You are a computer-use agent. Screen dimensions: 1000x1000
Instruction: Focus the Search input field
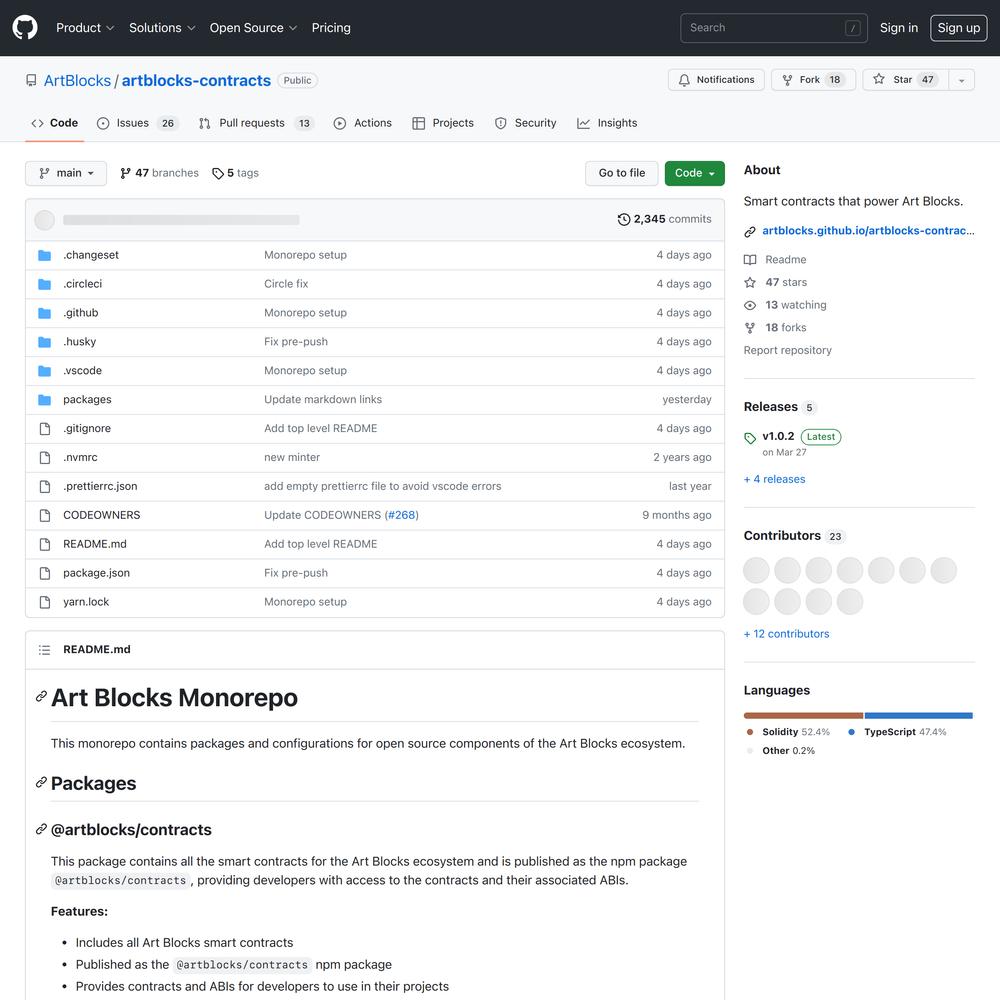774,28
